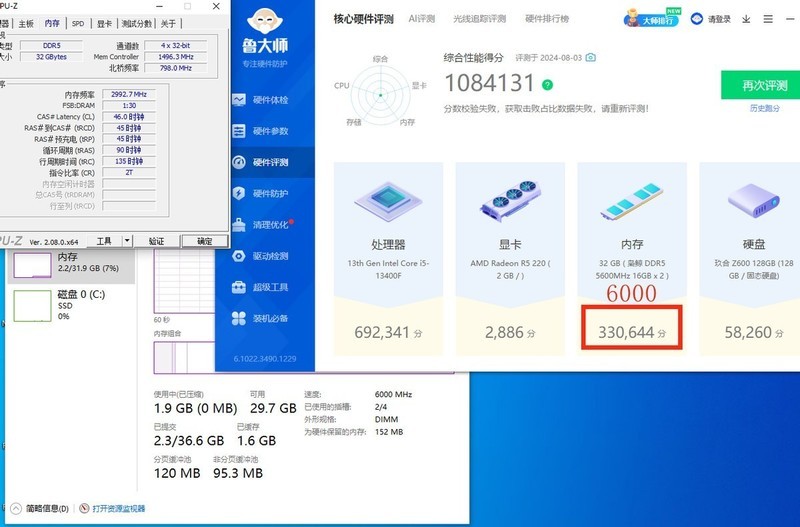Click 2992.7 MHz memory frequency value

(x=129, y=94)
